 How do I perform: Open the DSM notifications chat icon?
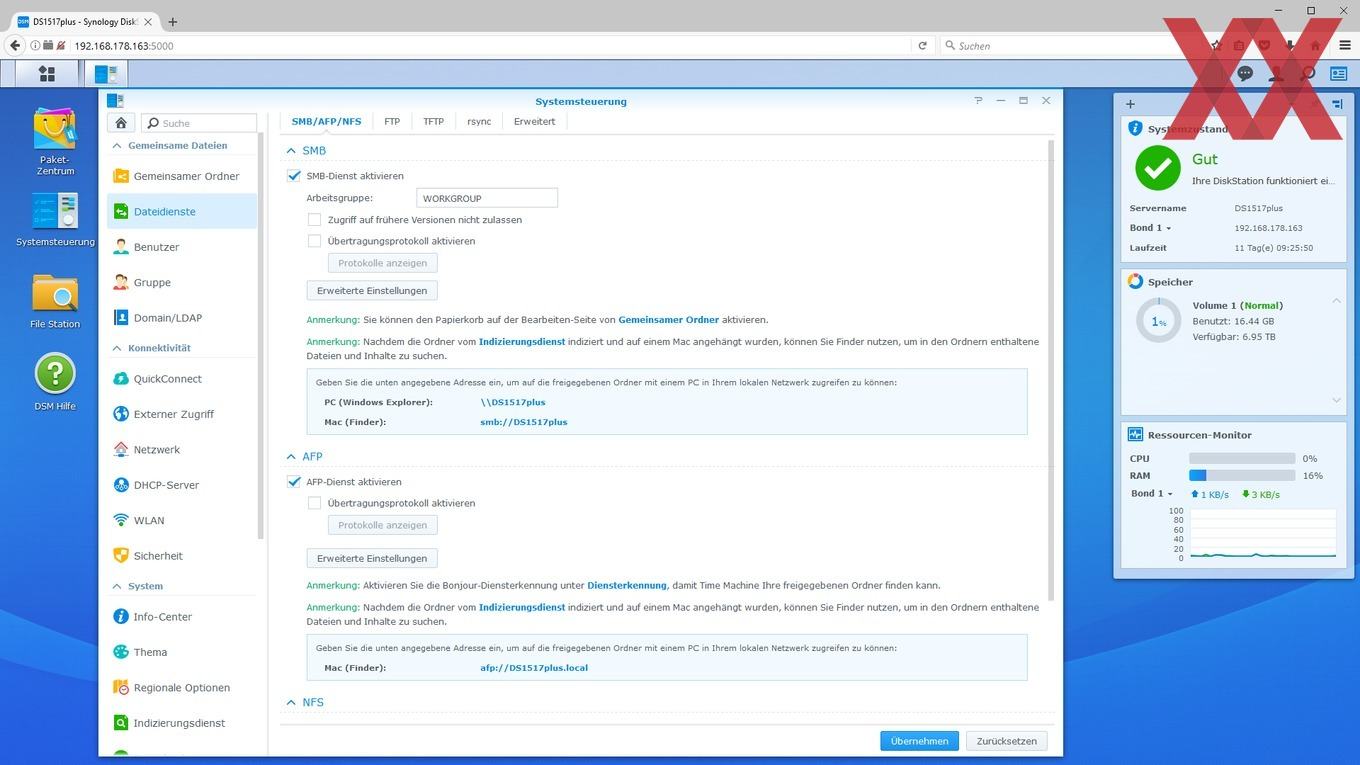click(1245, 73)
